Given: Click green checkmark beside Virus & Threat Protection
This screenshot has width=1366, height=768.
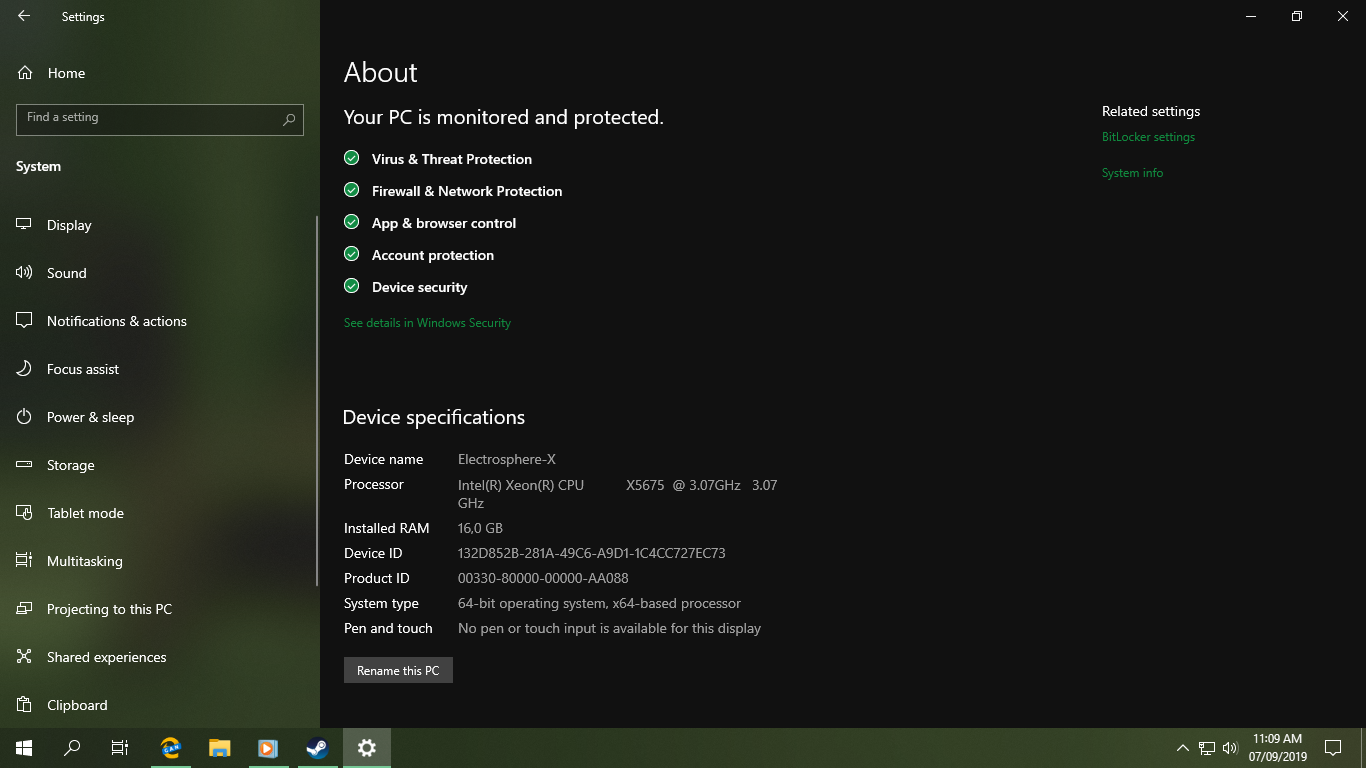Looking at the screenshot, I should 351,158.
